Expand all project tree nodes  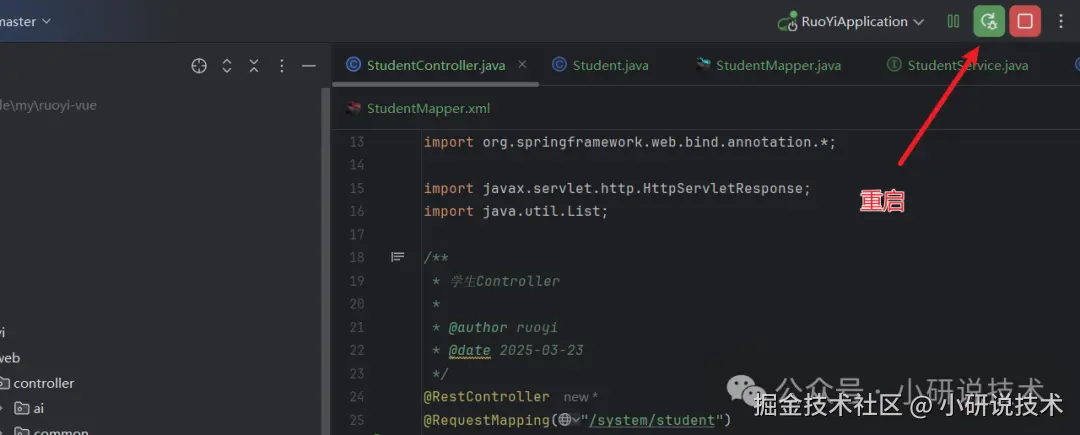pos(227,66)
